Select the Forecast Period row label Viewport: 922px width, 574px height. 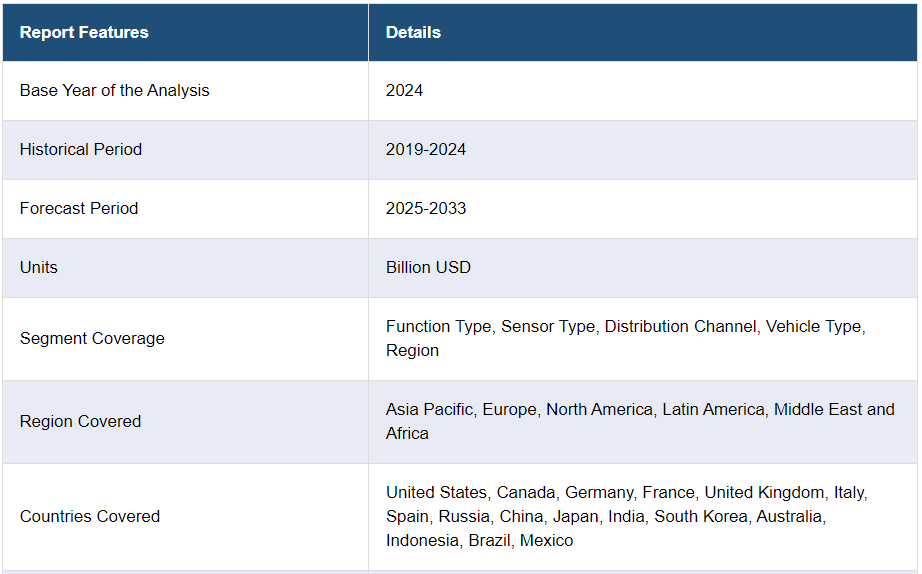pos(79,208)
